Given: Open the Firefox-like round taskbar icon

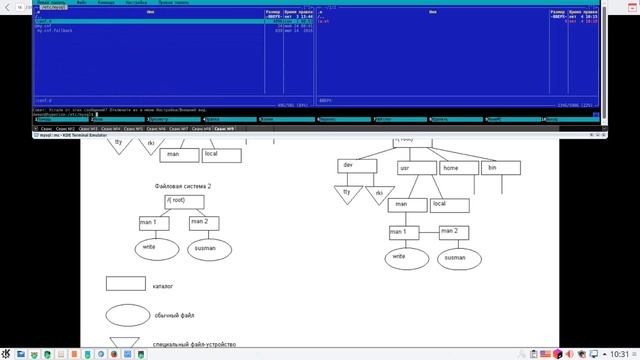Looking at the screenshot, I should [114, 354].
